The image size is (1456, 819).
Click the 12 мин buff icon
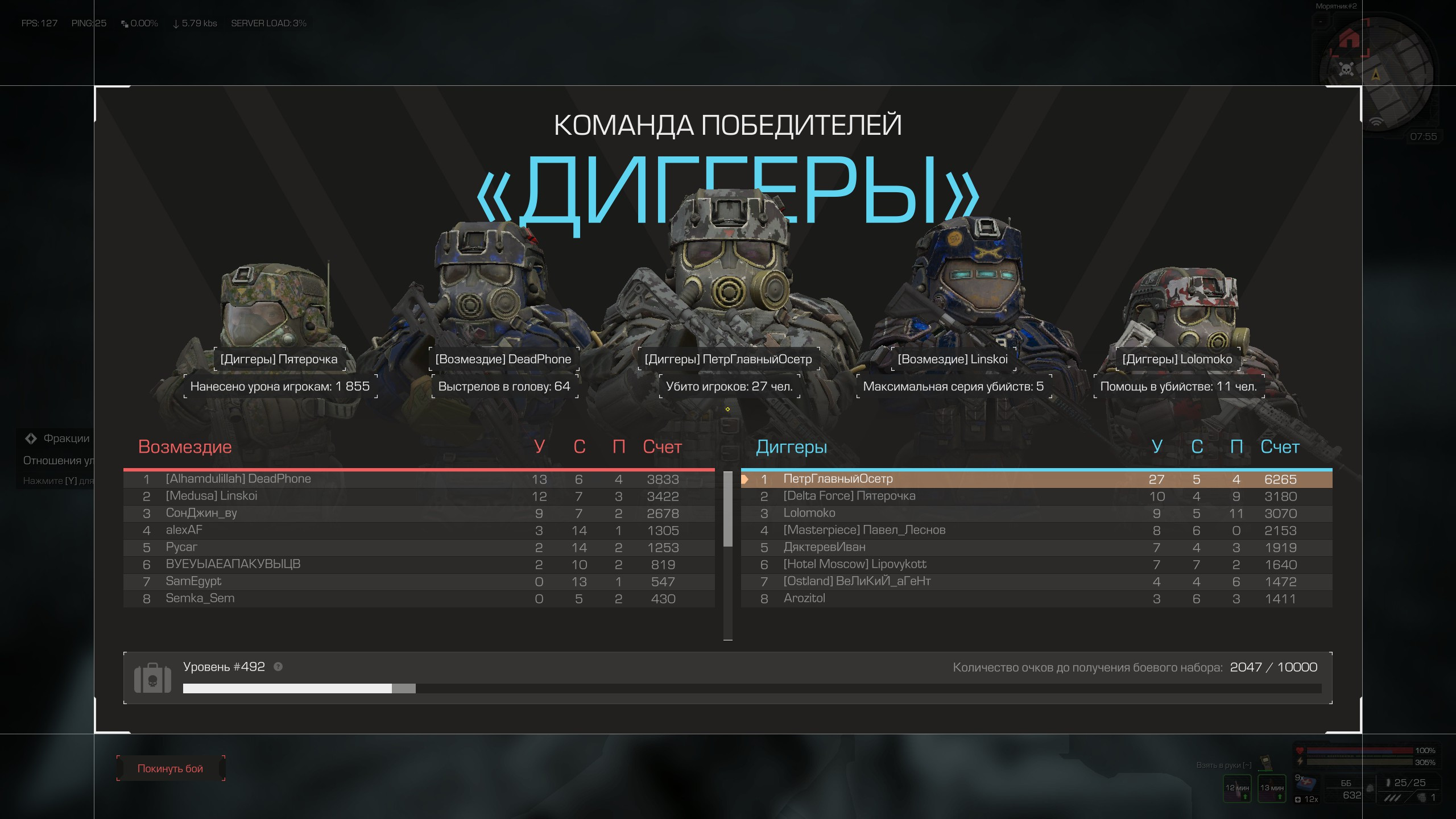coord(1238,789)
